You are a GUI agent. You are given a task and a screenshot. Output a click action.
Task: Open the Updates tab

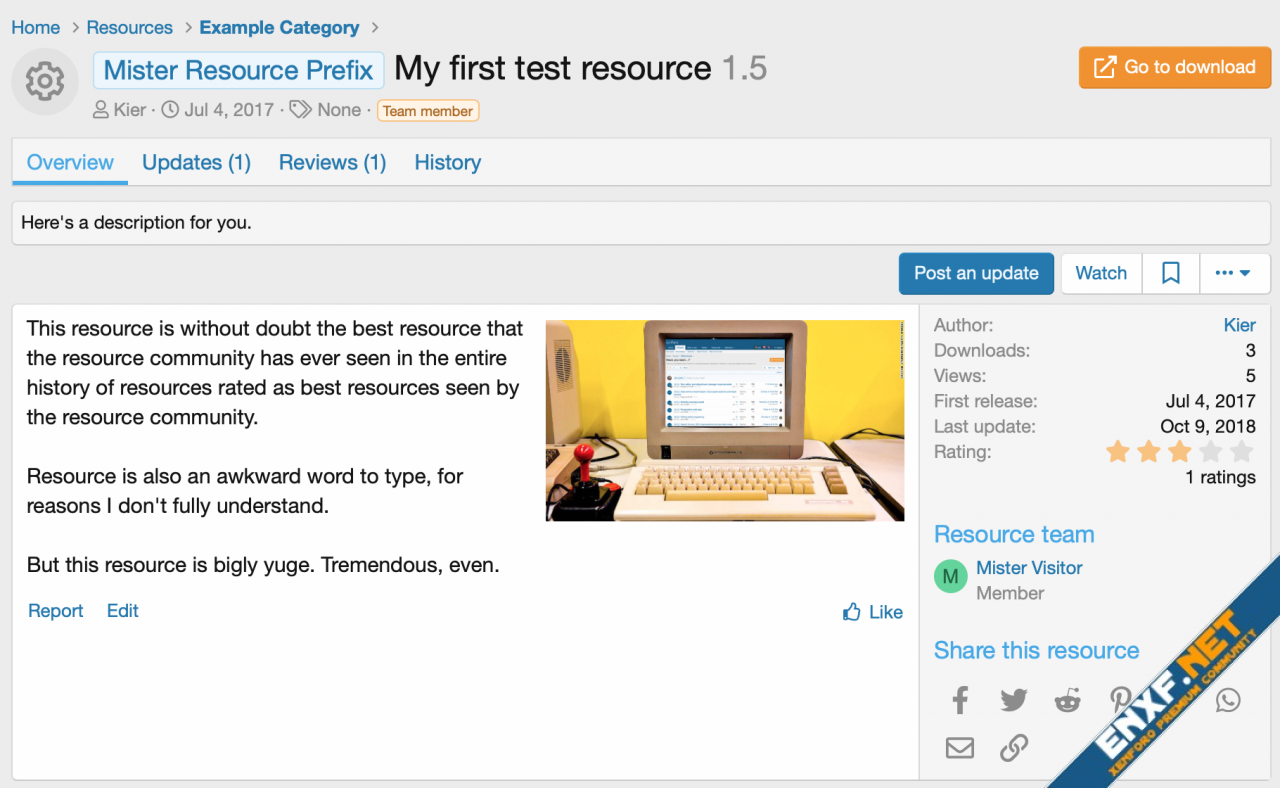pos(196,162)
